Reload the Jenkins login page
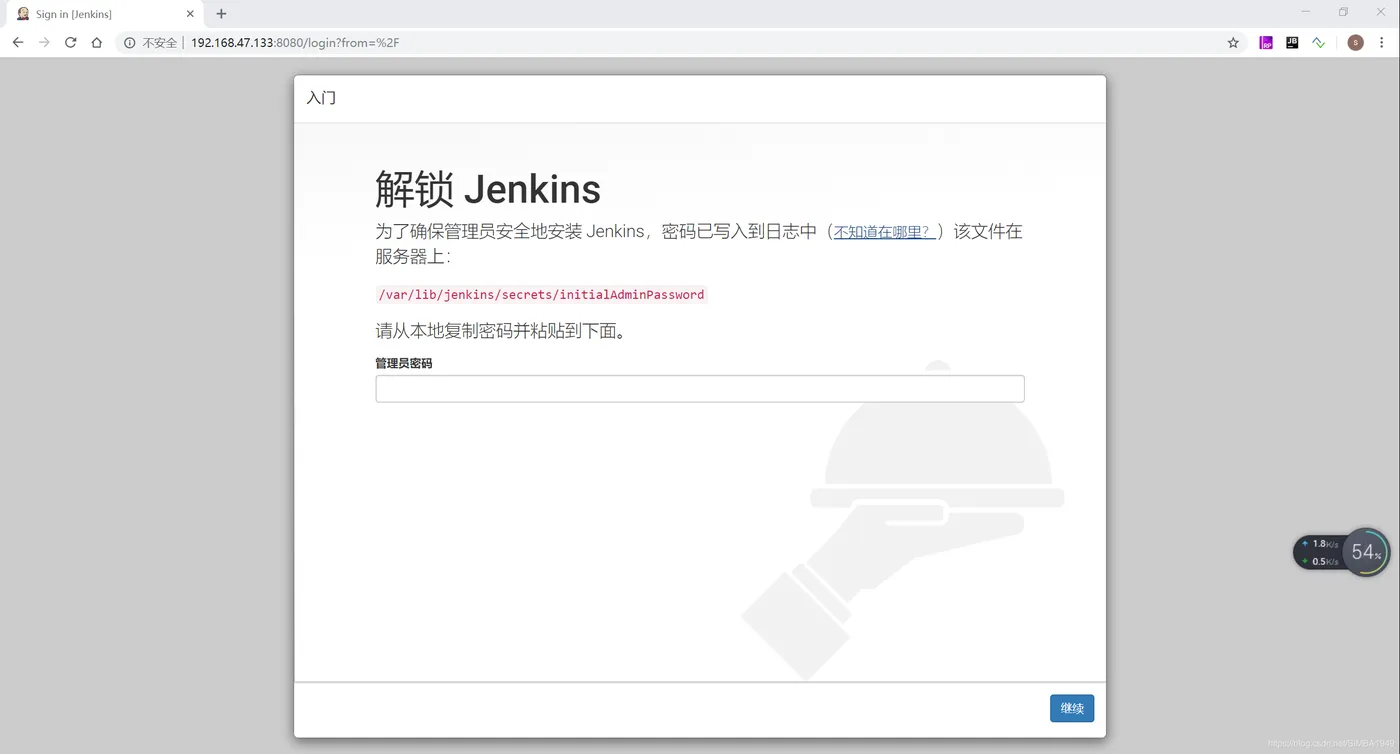Image resolution: width=1400 pixels, height=754 pixels. (x=70, y=42)
